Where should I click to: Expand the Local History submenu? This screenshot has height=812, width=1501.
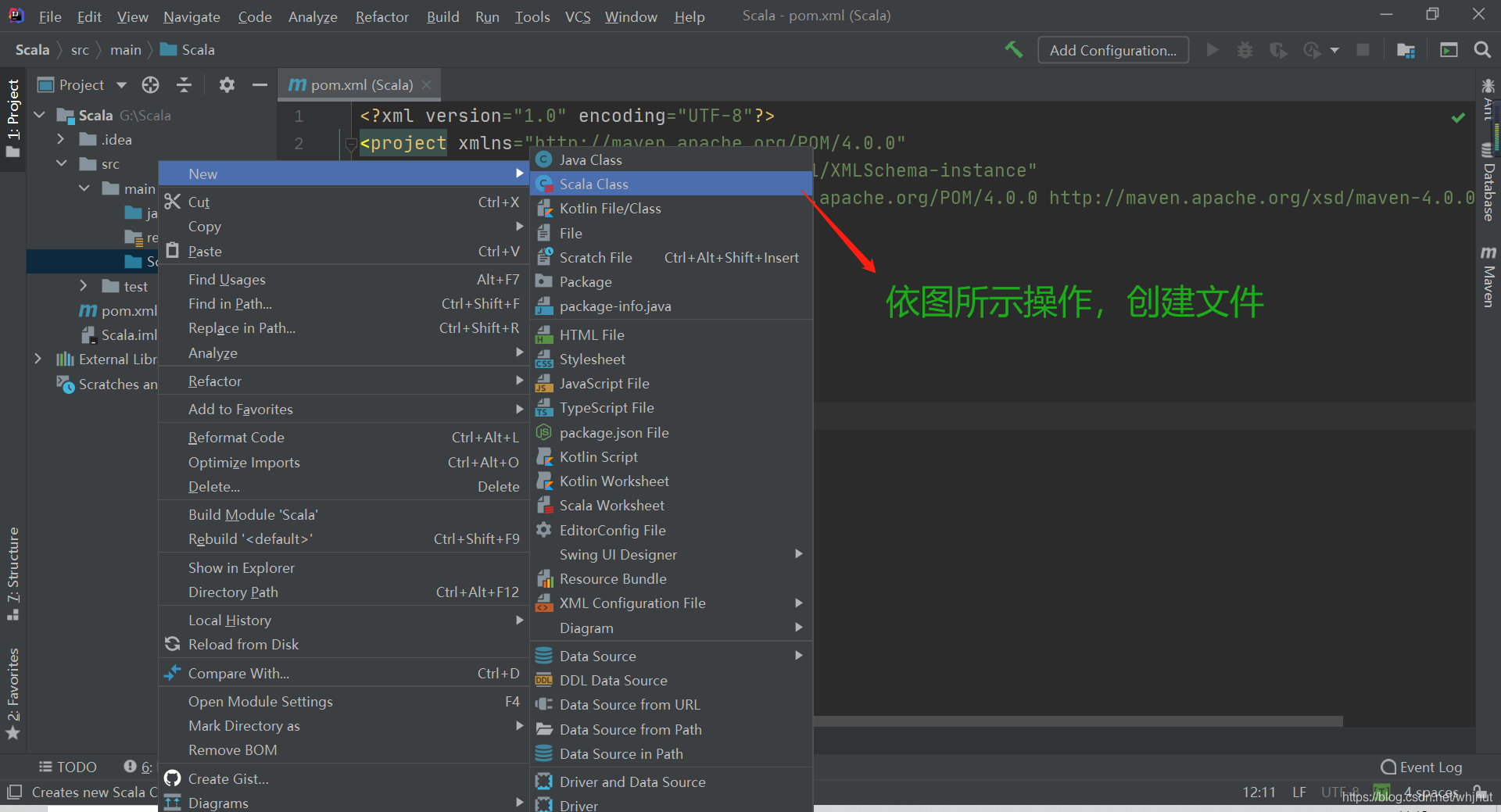(x=343, y=620)
